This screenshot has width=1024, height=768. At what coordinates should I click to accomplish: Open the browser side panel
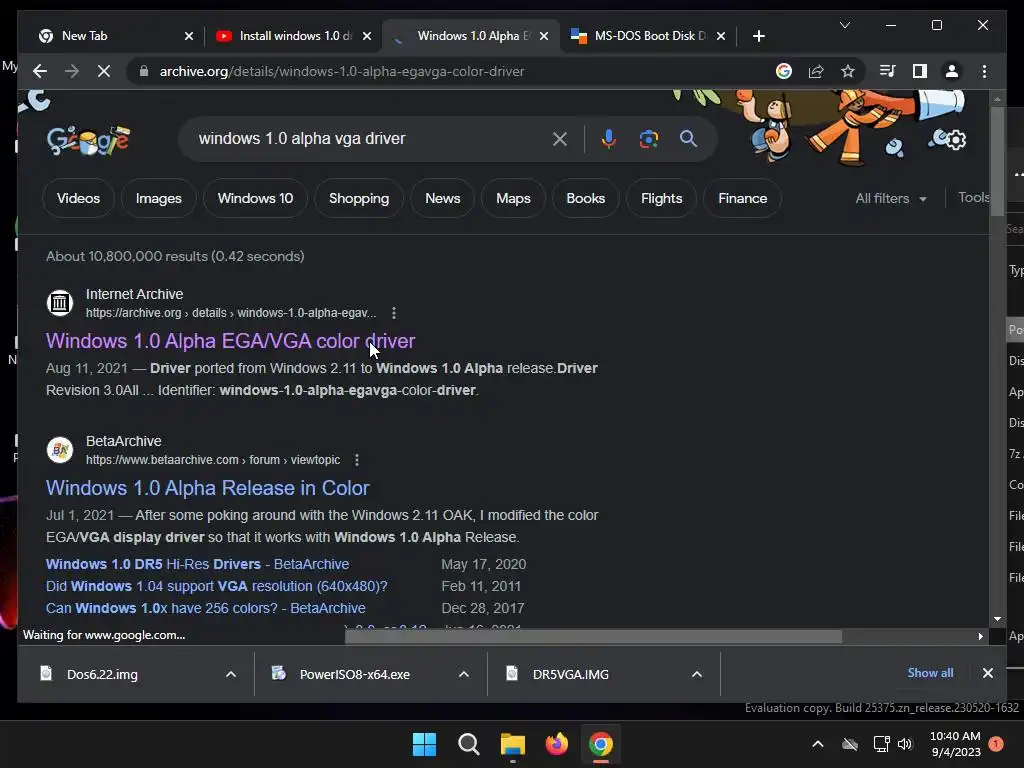click(920, 71)
